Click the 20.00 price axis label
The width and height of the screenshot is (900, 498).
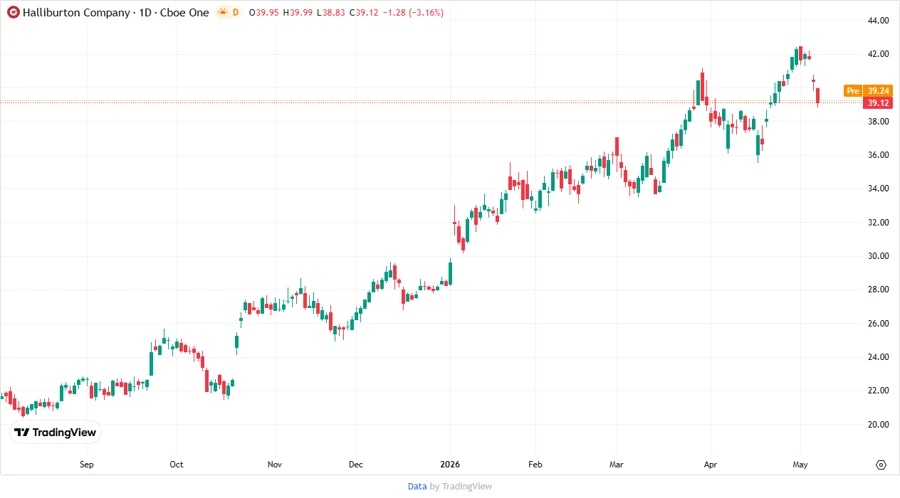coord(878,424)
